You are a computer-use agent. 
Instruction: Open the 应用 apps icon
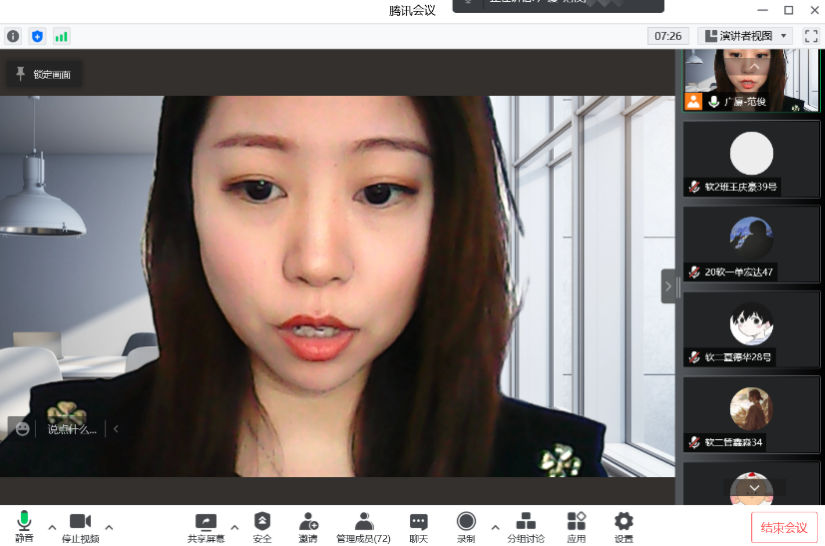pyautogui.click(x=576, y=526)
